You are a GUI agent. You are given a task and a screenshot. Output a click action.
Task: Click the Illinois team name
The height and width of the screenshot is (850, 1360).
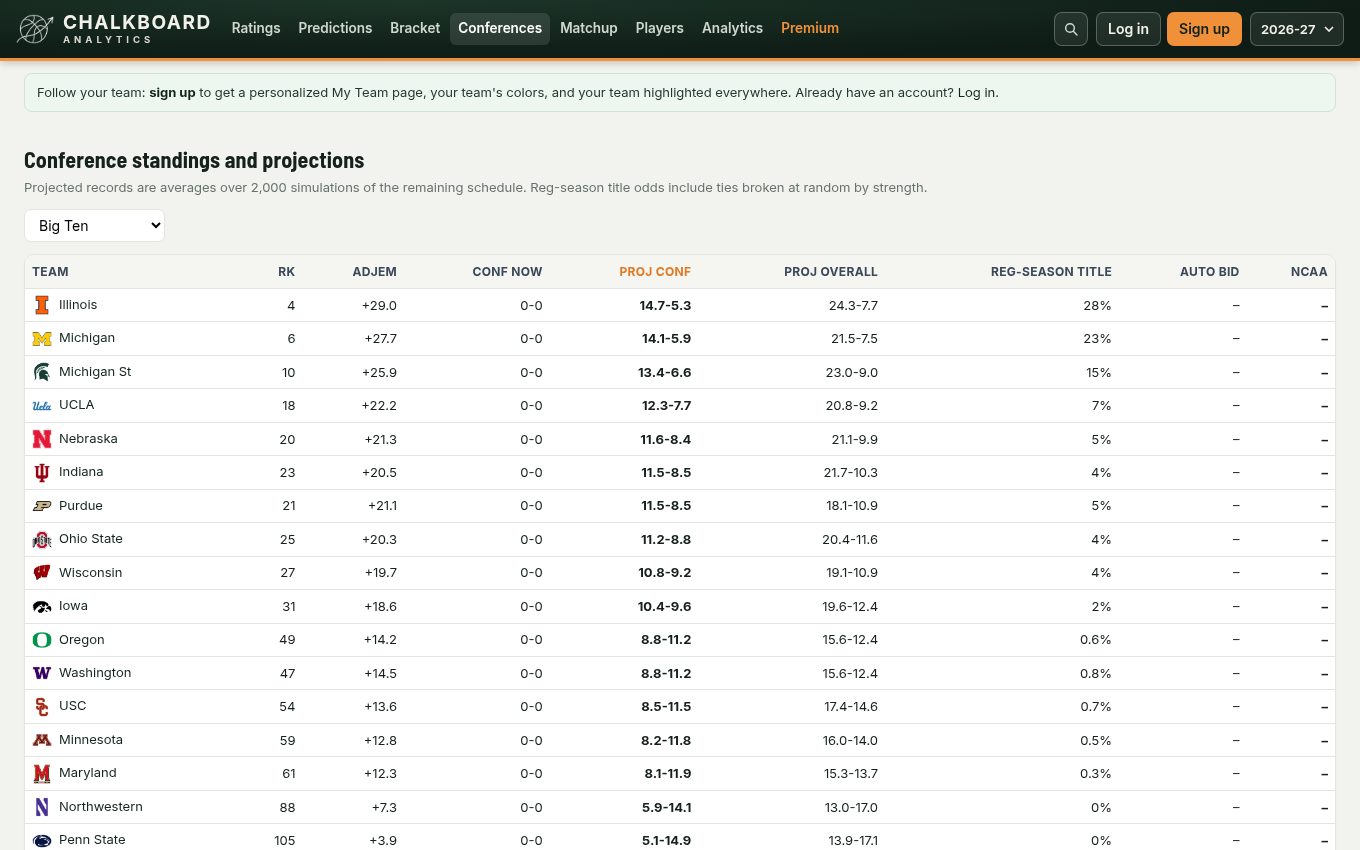pos(78,305)
